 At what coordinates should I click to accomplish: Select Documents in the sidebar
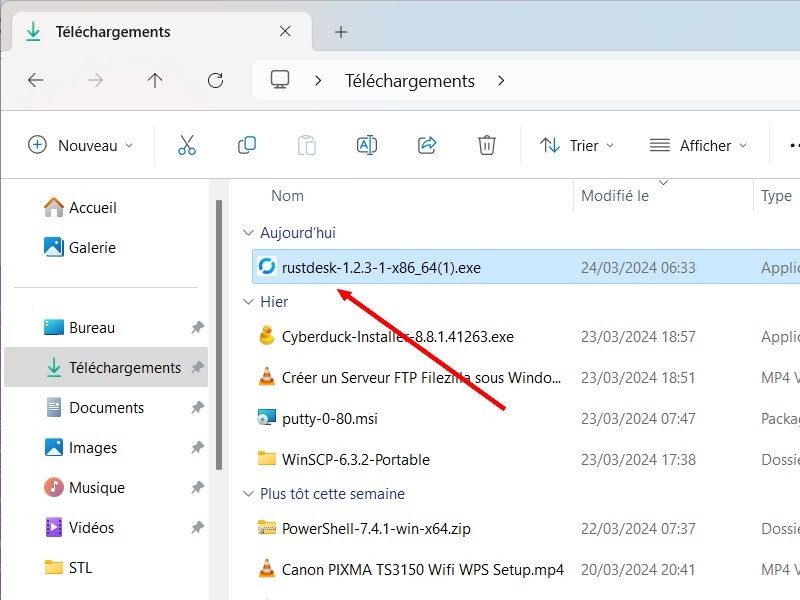(106, 408)
